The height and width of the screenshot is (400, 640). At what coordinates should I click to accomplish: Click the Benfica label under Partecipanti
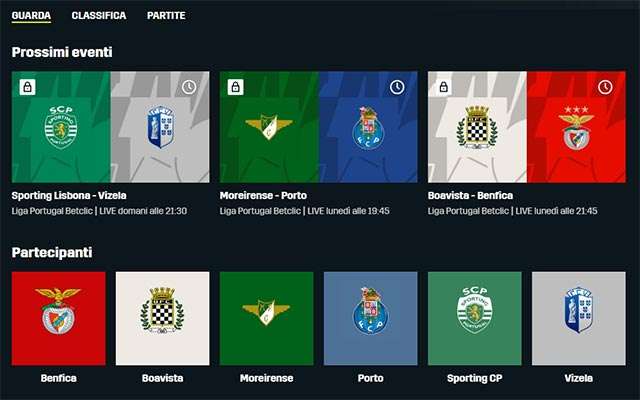(x=58, y=378)
